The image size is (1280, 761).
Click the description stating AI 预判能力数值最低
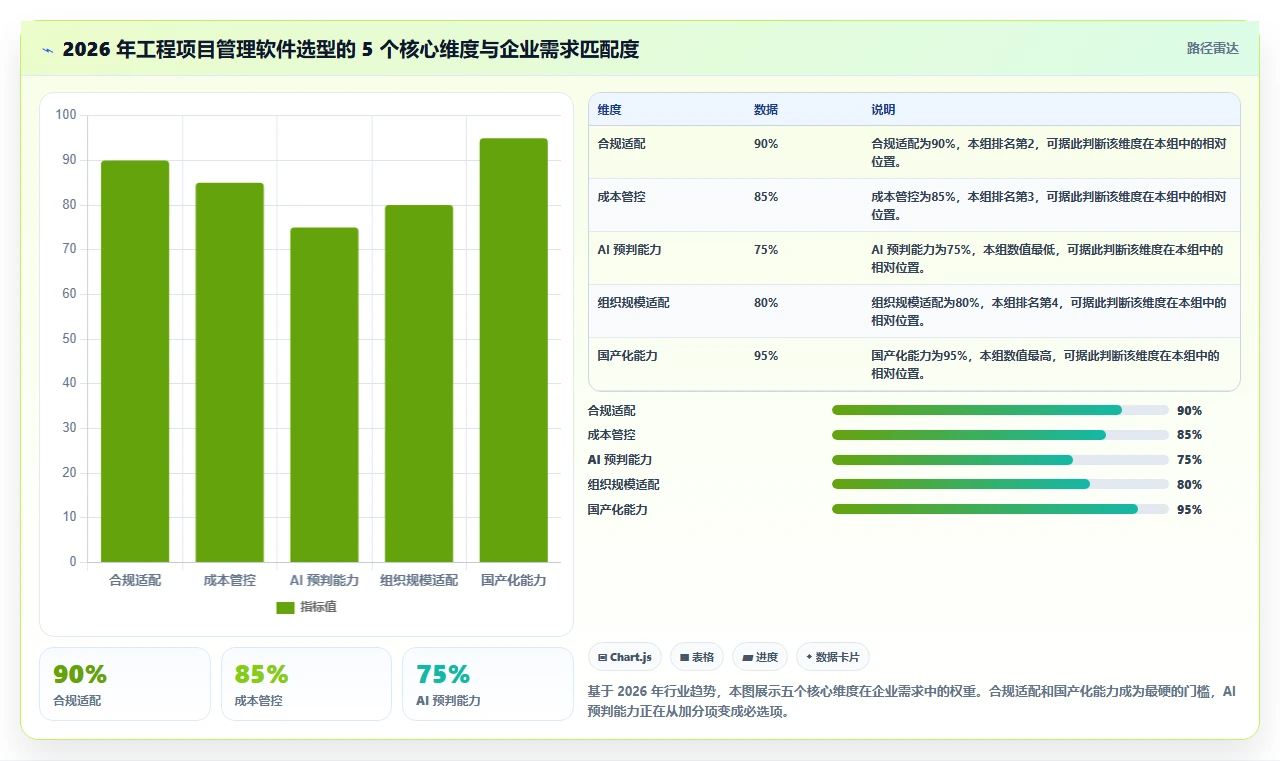tap(1047, 258)
